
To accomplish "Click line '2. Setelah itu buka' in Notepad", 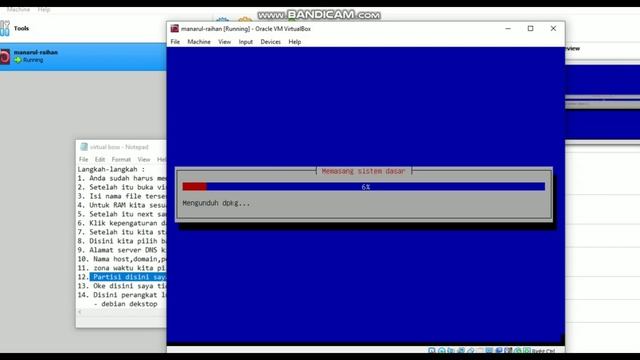I will 122,187.
